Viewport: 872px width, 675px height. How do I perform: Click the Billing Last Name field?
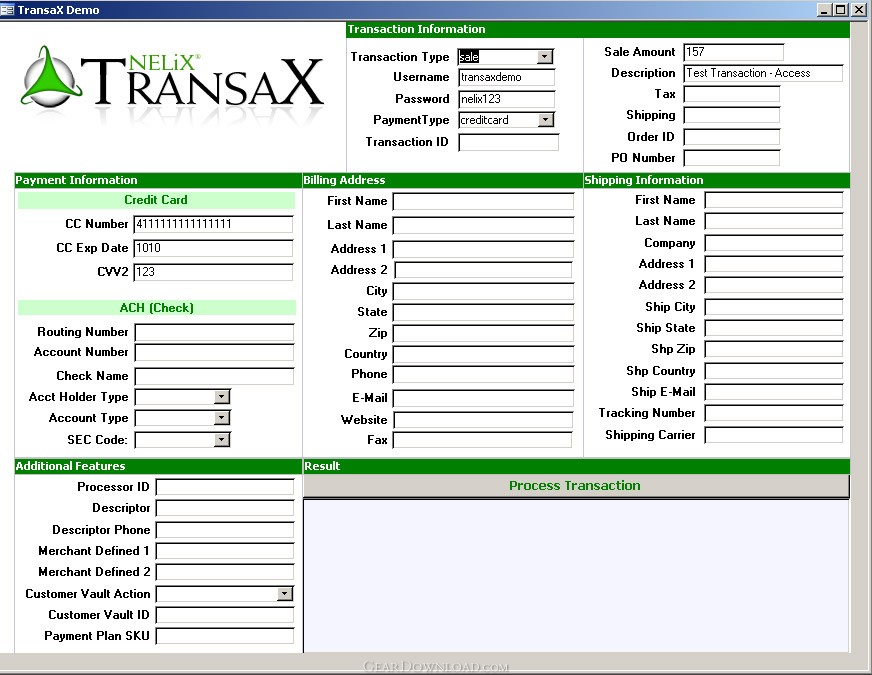(483, 225)
